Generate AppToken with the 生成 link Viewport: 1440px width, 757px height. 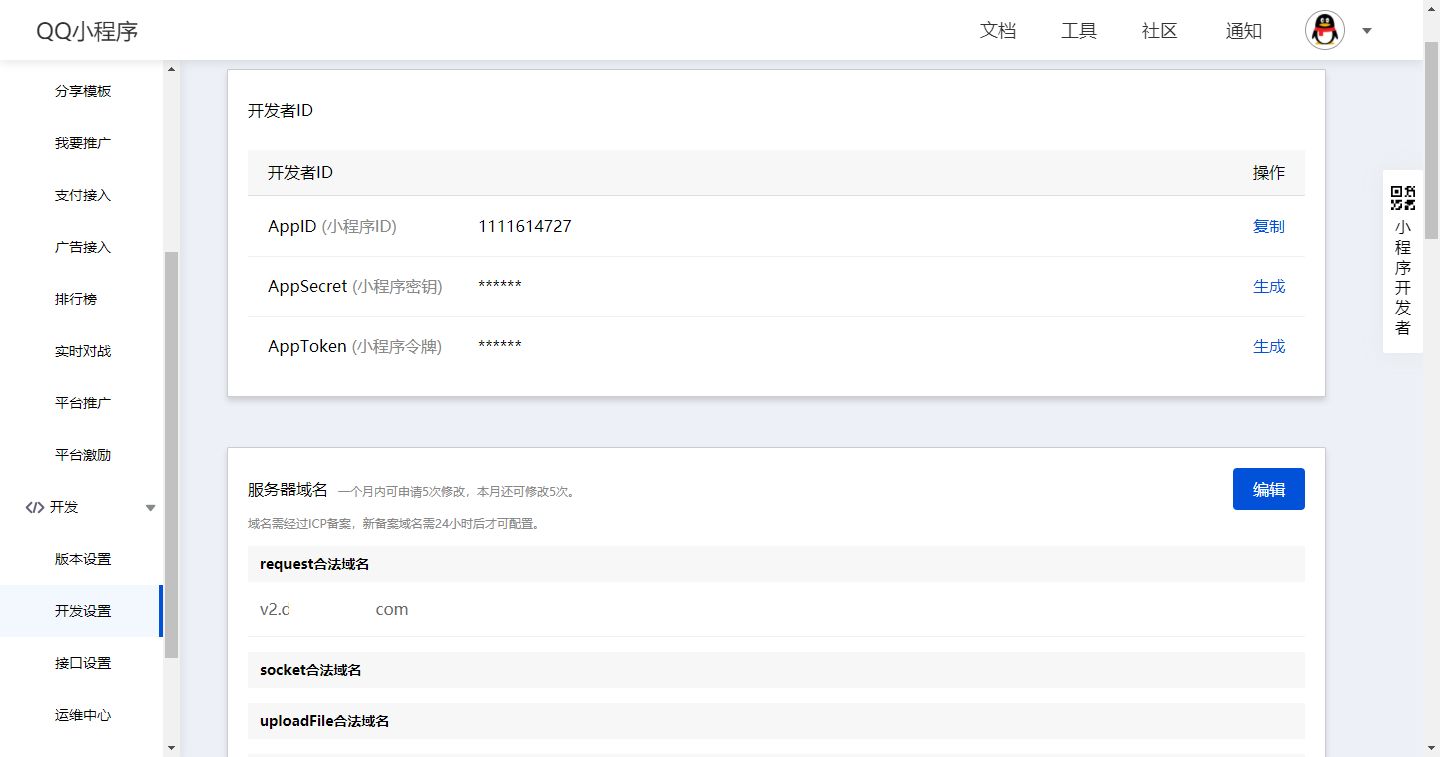[1268, 346]
